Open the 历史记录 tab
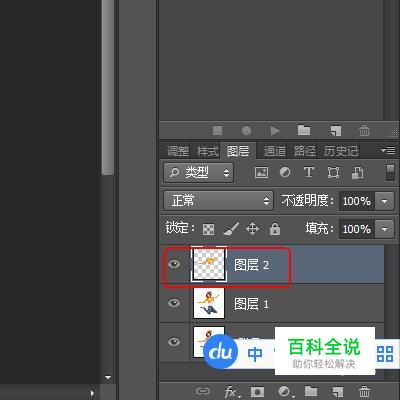The image size is (400, 400). (x=341, y=151)
